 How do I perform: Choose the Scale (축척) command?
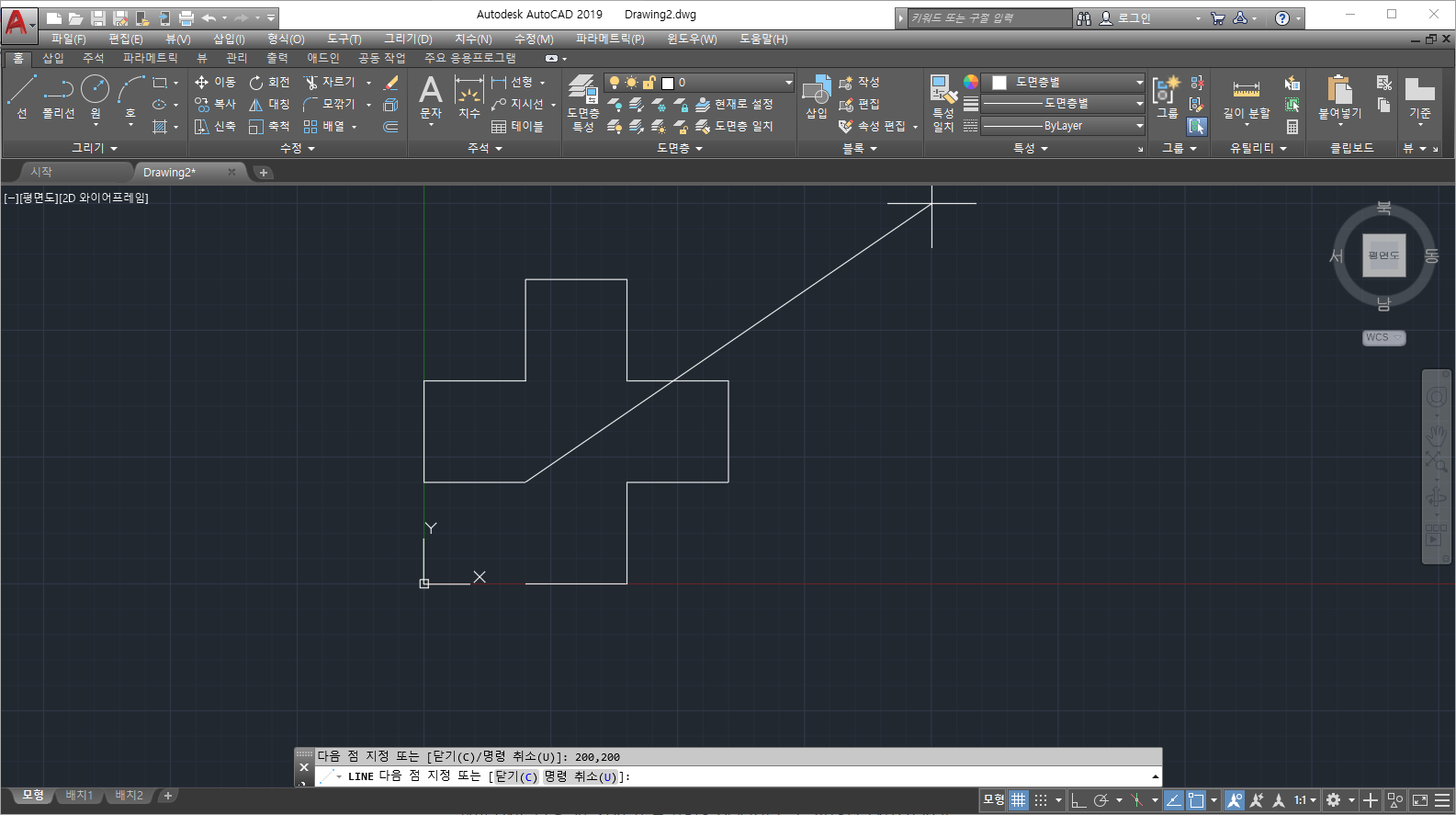click(269, 126)
